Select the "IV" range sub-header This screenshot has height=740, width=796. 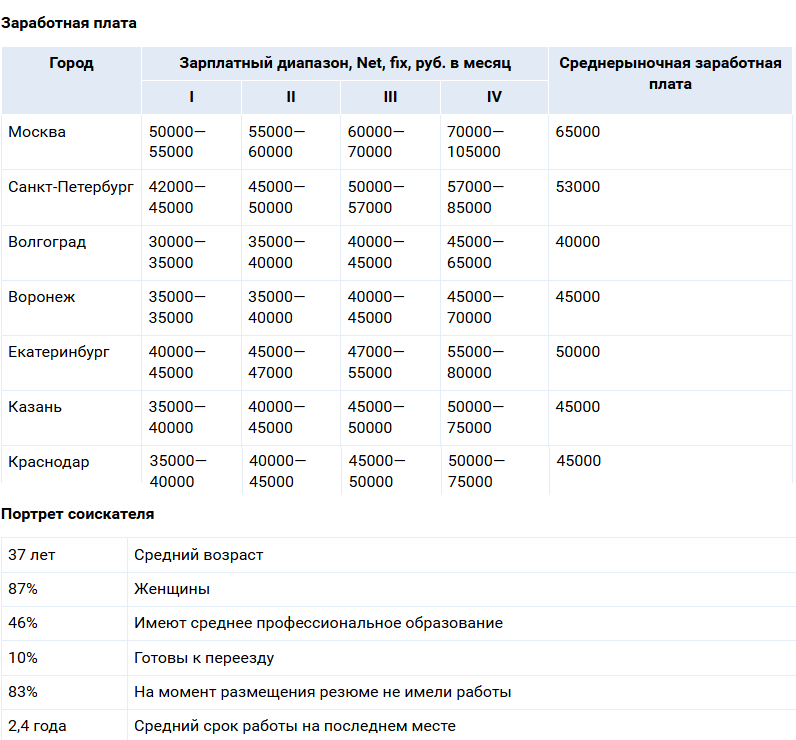point(494,97)
